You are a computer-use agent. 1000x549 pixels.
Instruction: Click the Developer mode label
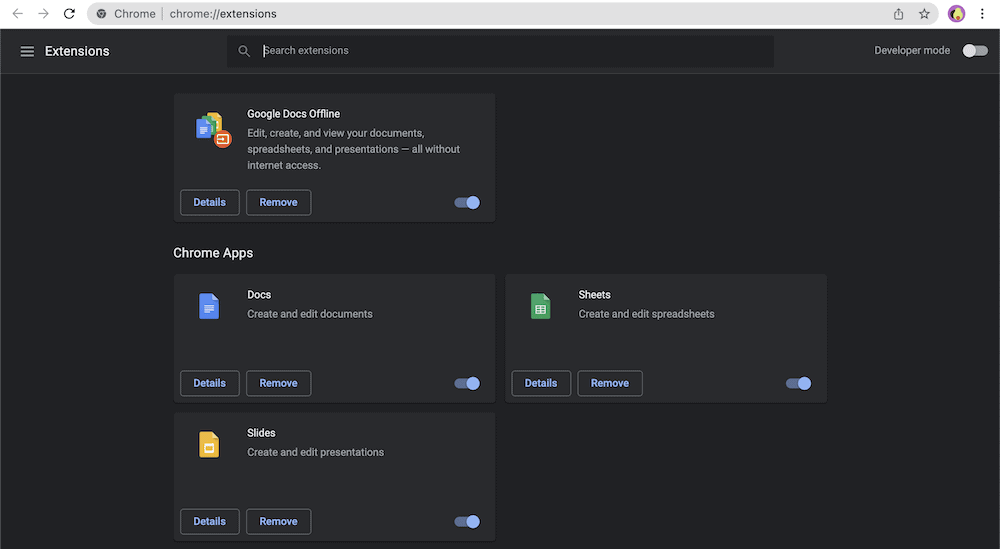click(912, 50)
